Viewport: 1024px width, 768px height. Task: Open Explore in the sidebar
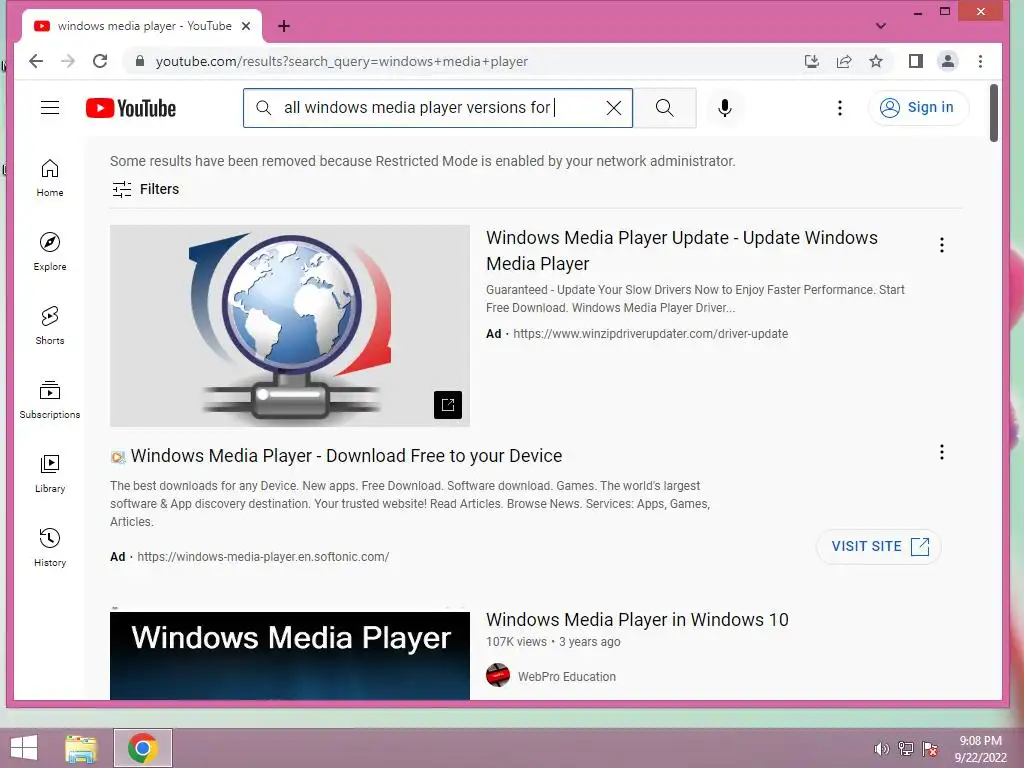pyautogui.click(x=50, y=251)
